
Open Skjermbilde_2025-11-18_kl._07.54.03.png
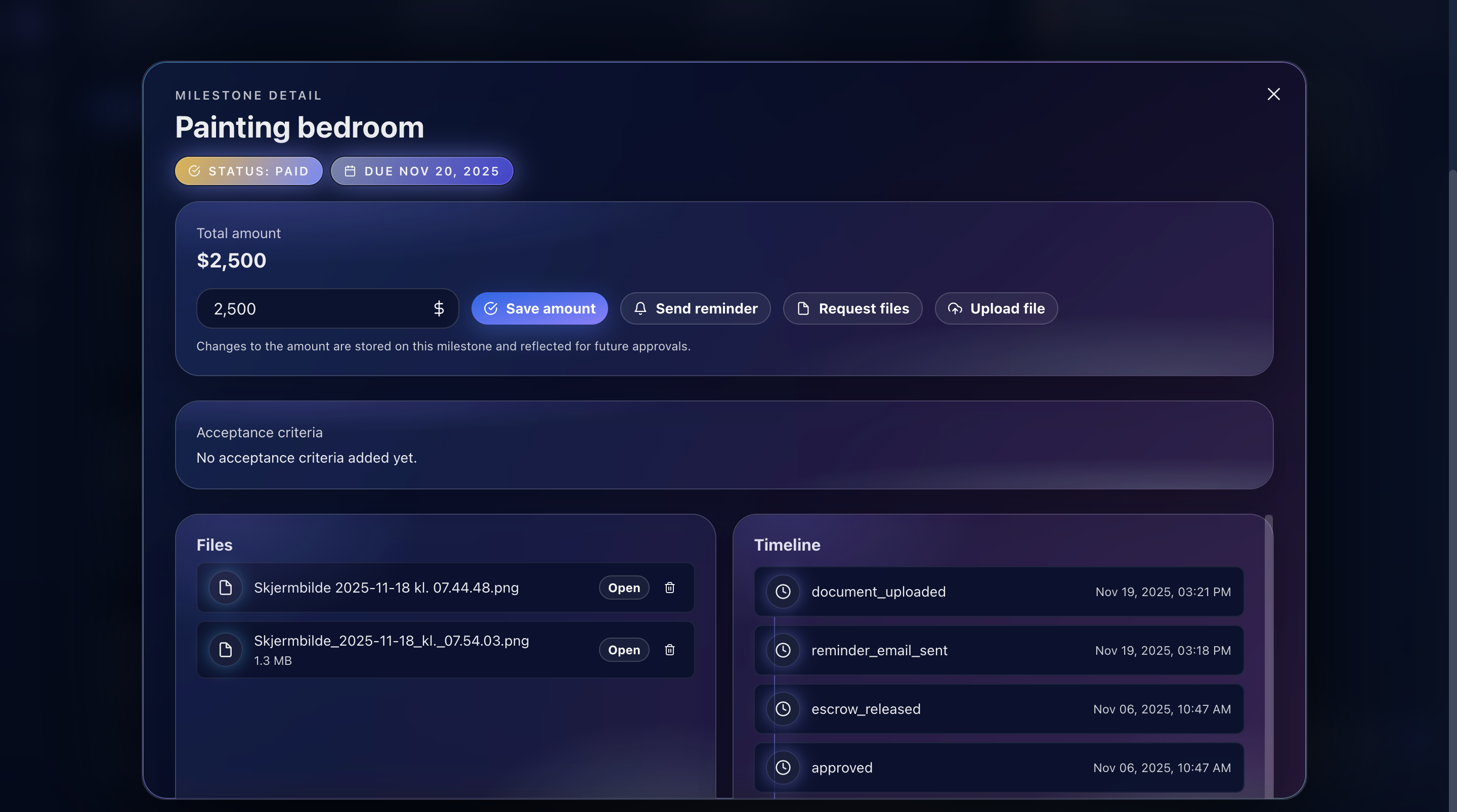coord(624,650)
